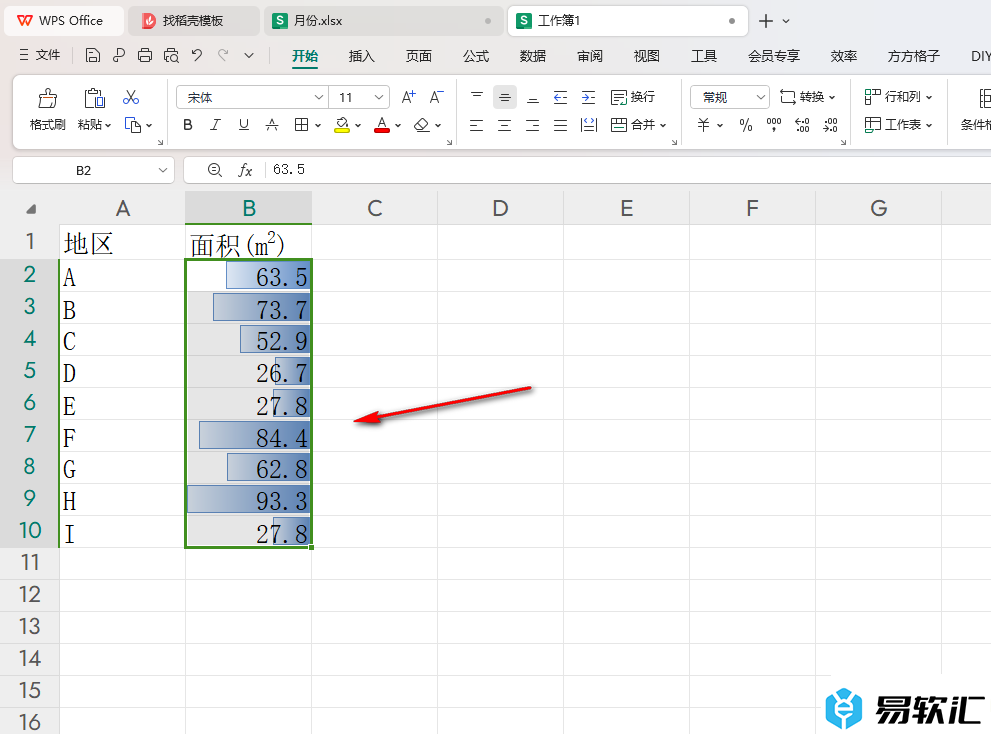This screenshot has width=991, height=734.
Task: Open the Name Box dropdown arrow
Action: 162,170
